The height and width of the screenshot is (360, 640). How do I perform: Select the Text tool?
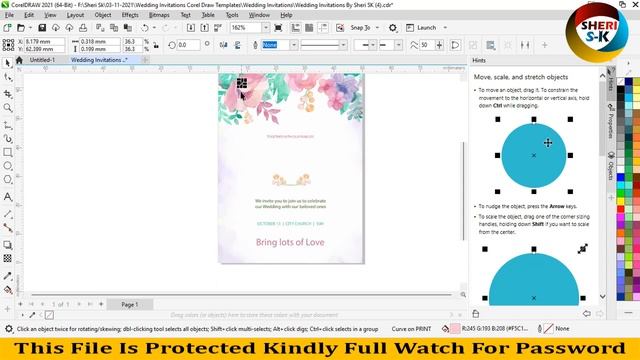click(x=7, y=197)
